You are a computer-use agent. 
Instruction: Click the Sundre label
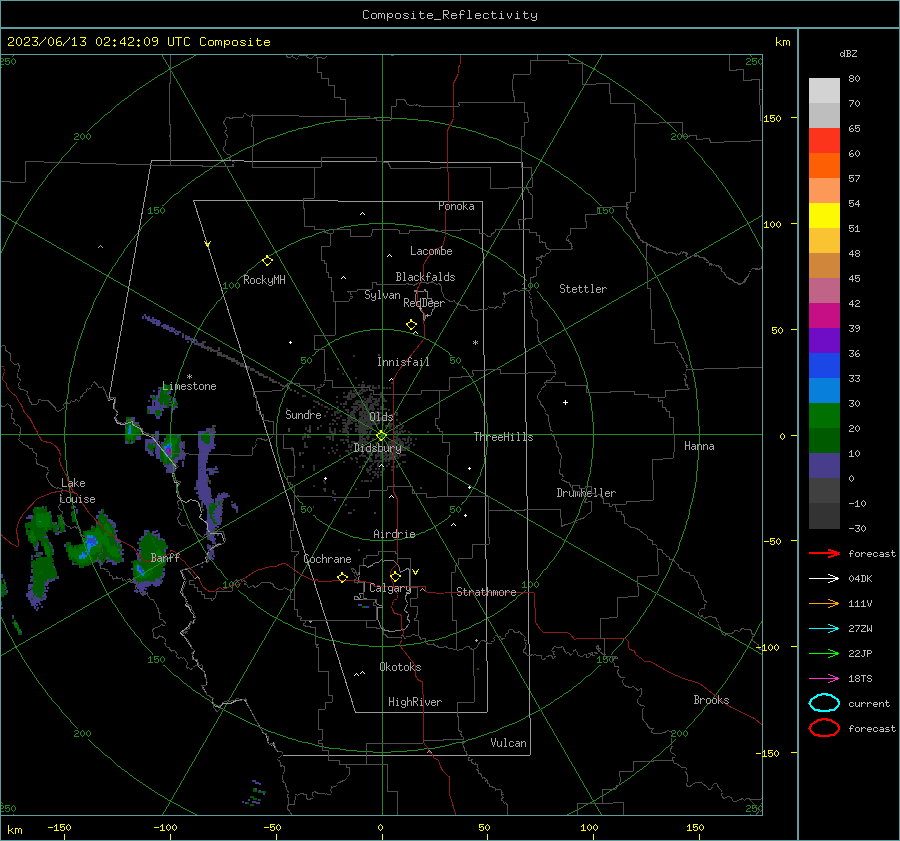(x=304, y=414)
